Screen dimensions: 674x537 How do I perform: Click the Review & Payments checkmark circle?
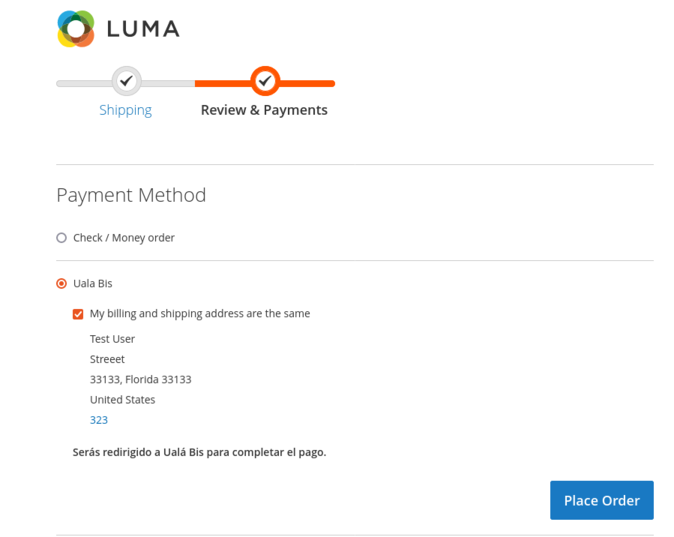265,81
